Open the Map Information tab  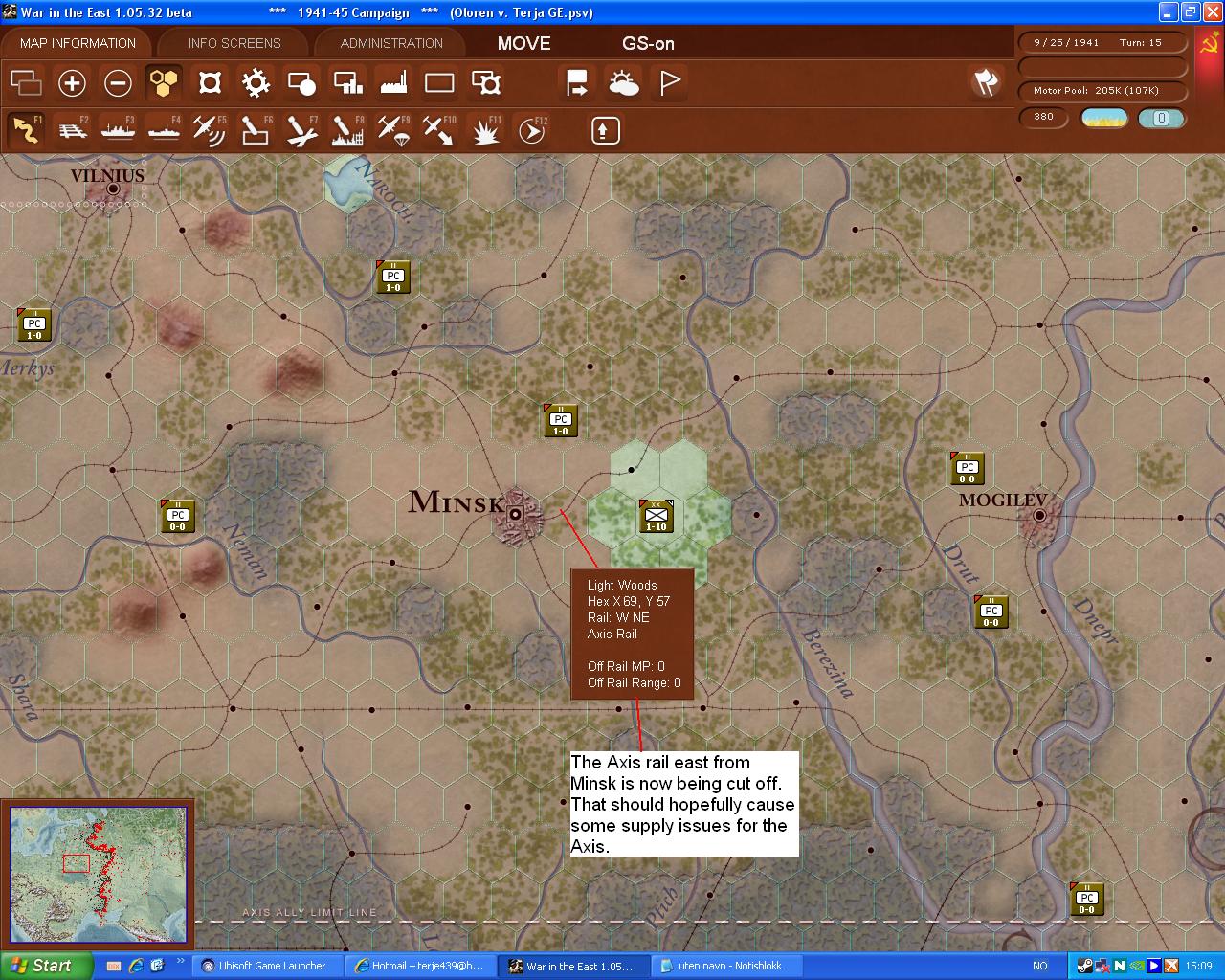pos(78,43)
